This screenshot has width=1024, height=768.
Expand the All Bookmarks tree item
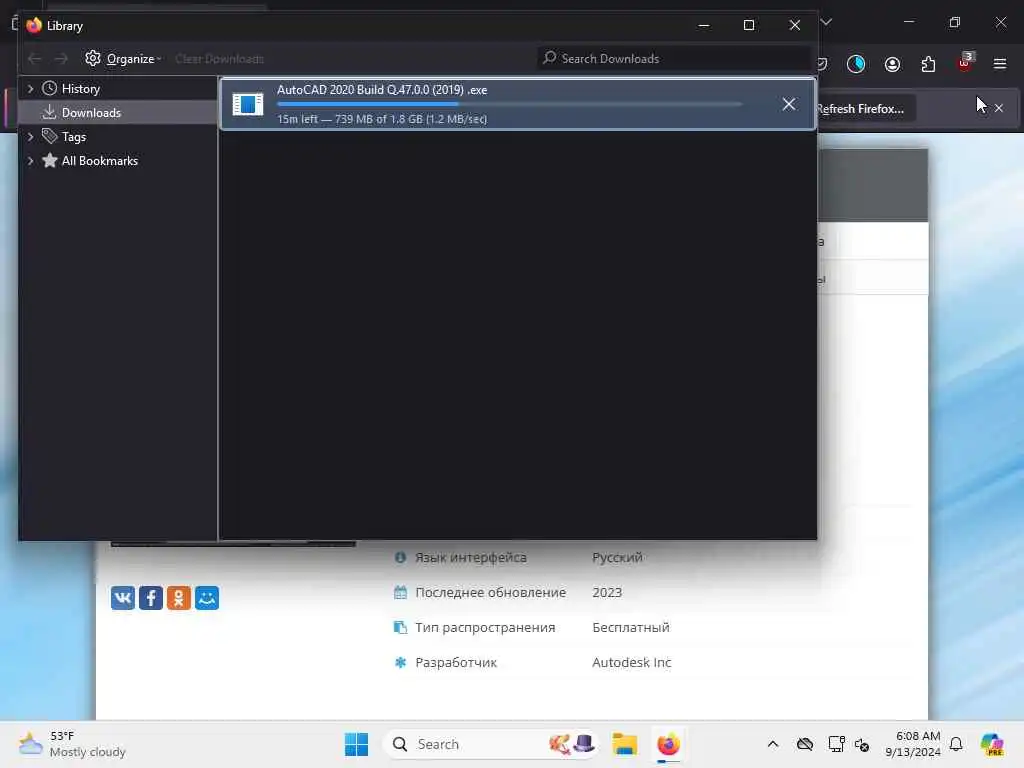pyautogui.click(x=30, y=161)
